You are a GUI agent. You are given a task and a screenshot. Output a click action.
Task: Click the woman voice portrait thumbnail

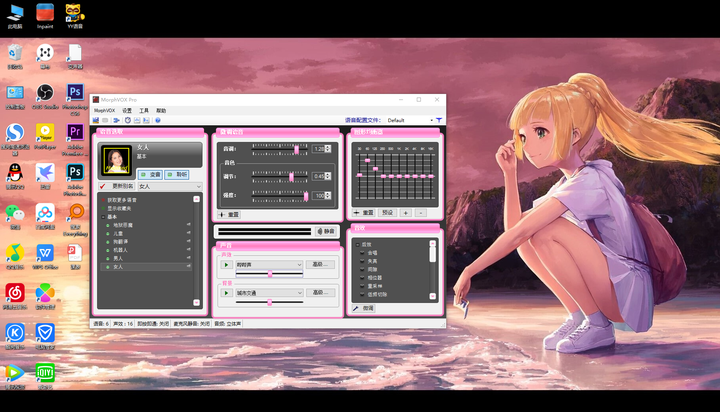point(116,160)
